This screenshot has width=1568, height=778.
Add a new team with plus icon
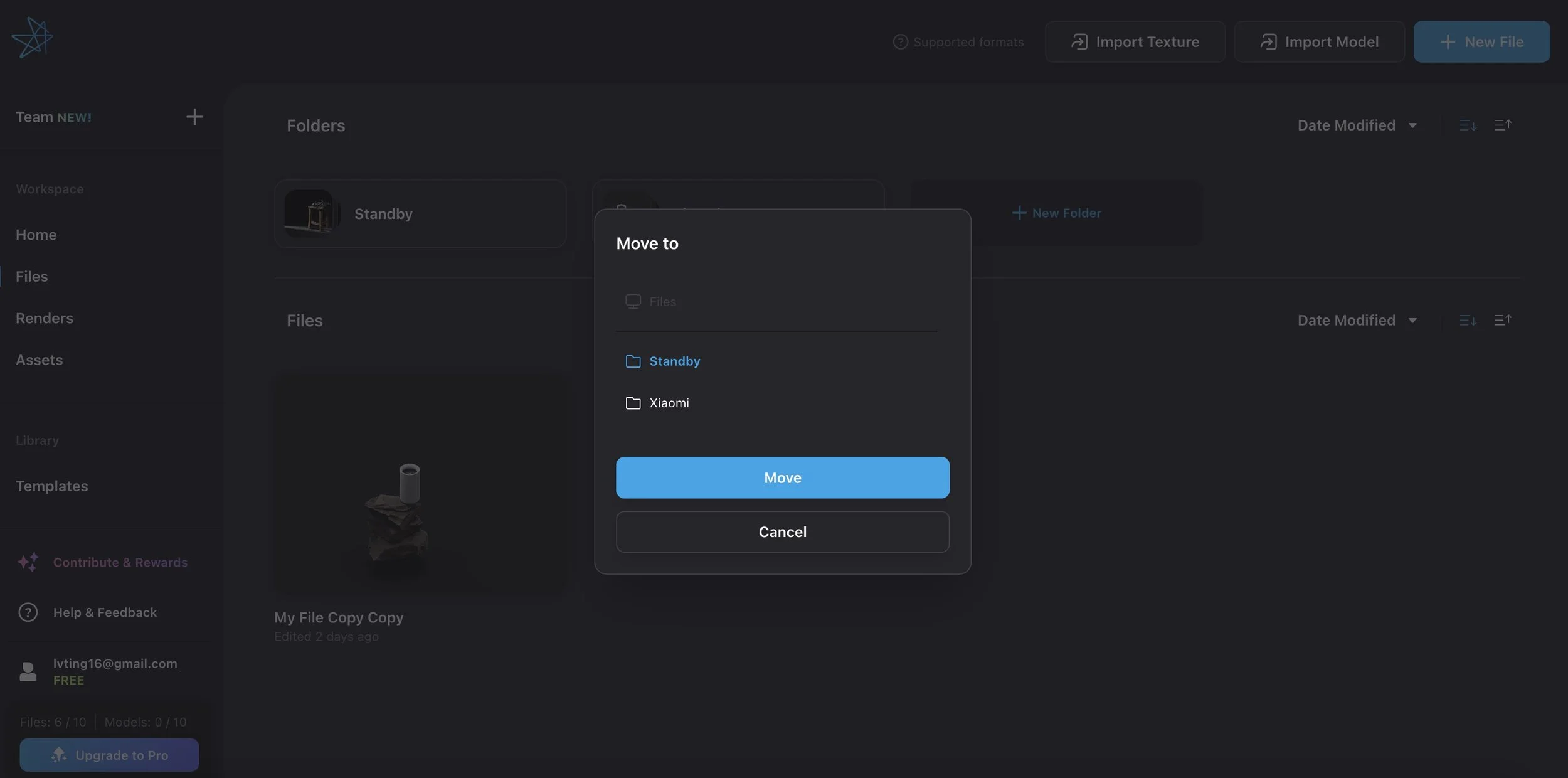coord(194,117)
